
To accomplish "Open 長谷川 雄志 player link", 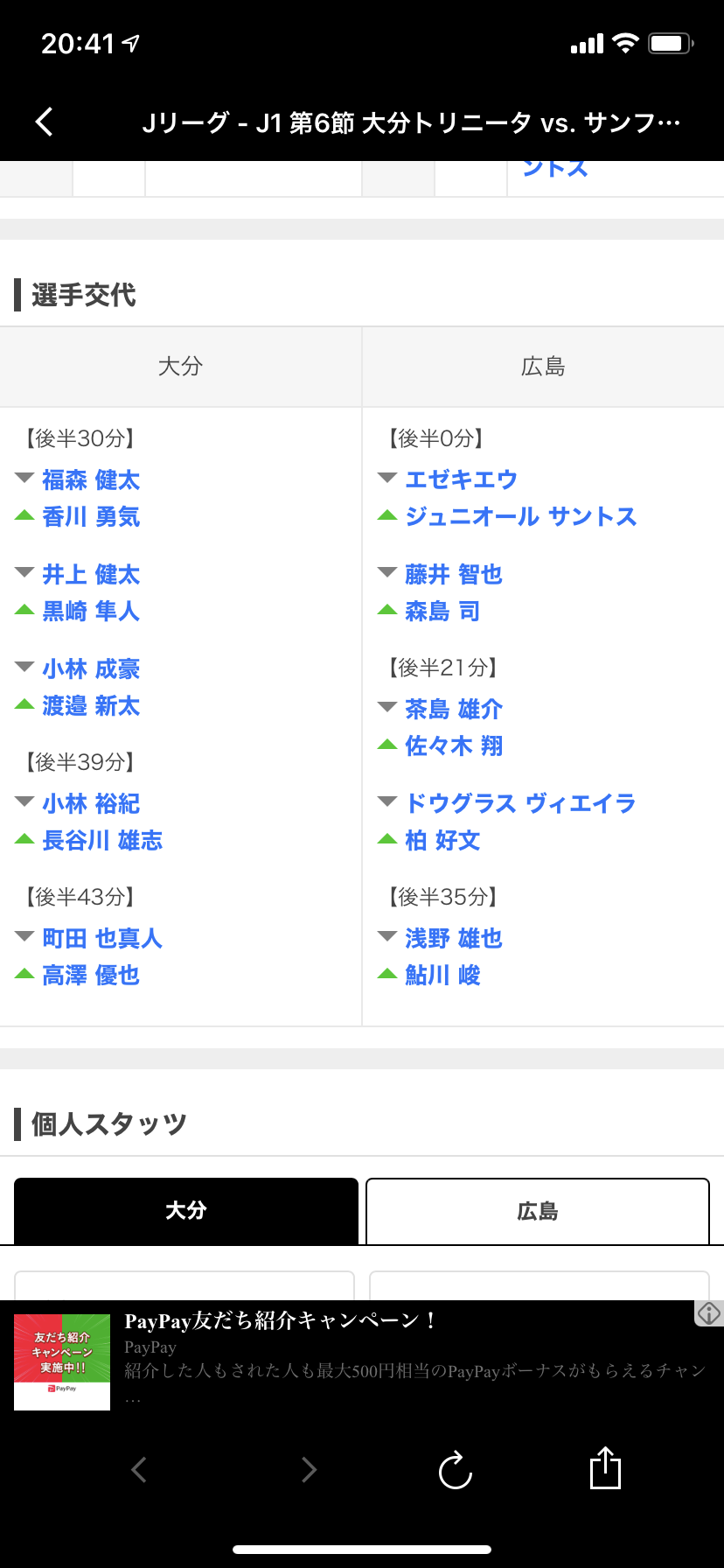I will (102, 841).
